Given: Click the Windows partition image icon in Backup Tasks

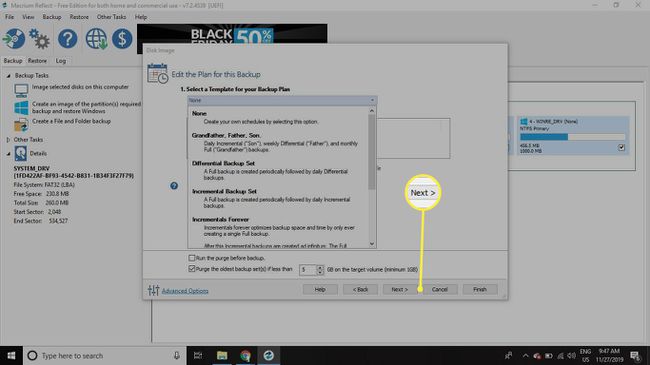Looking at the screenshot, I should click(x=21, y=107).
